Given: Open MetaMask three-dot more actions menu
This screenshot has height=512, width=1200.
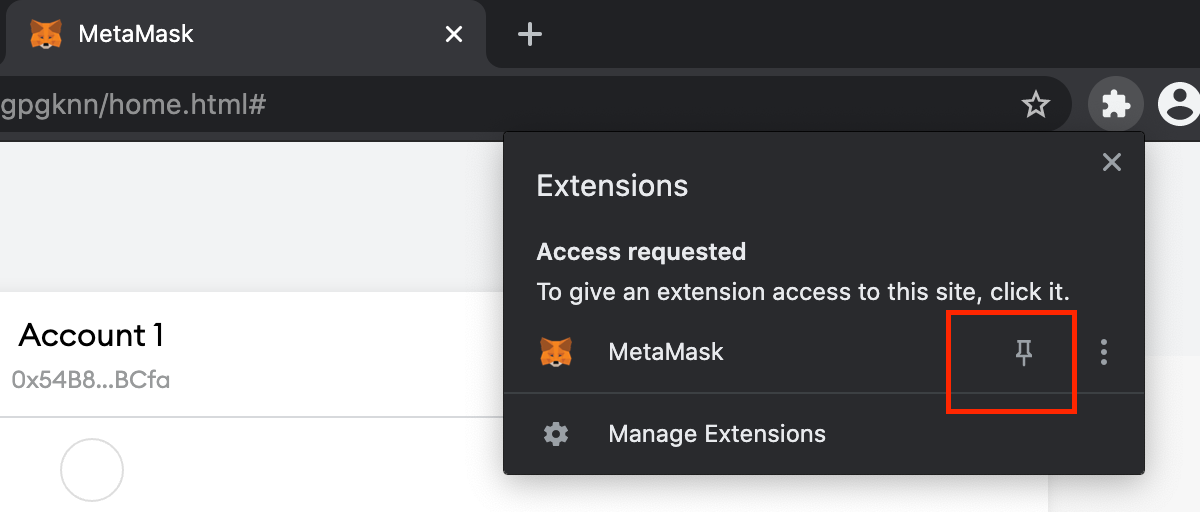Looking at the screenshot, I should tap(1104, 352).
